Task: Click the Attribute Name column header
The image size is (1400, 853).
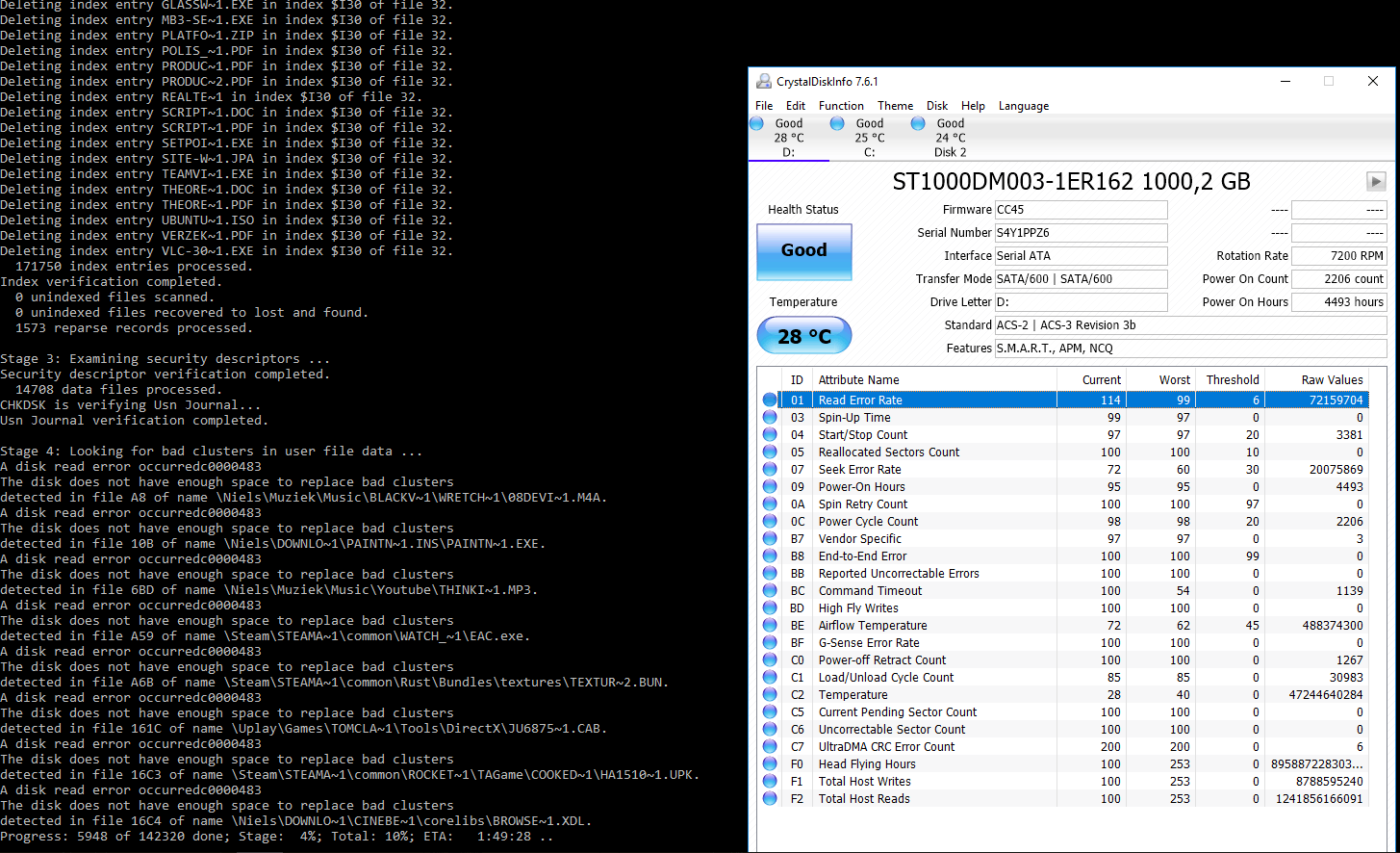Action: tap(934, 379)
